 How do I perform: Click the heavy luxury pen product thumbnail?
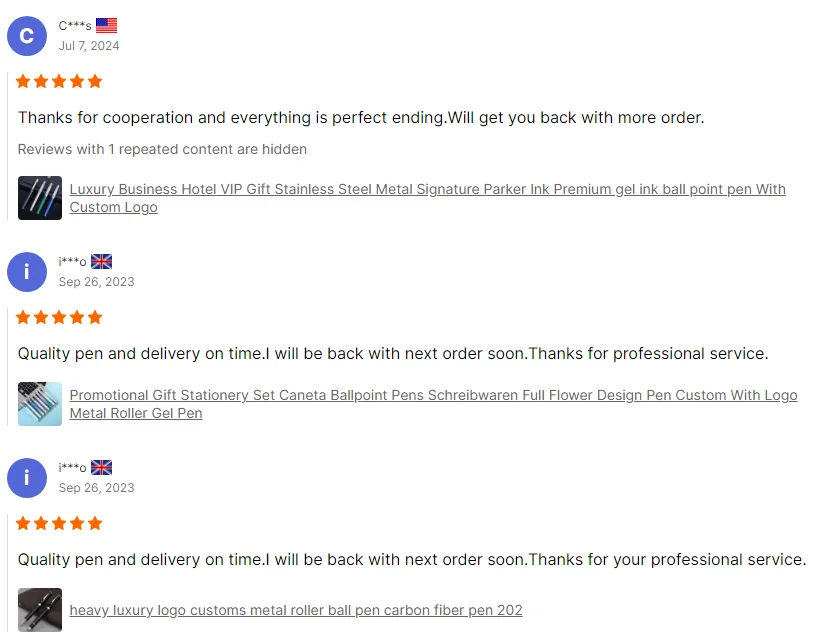click(x=40, y=610)
